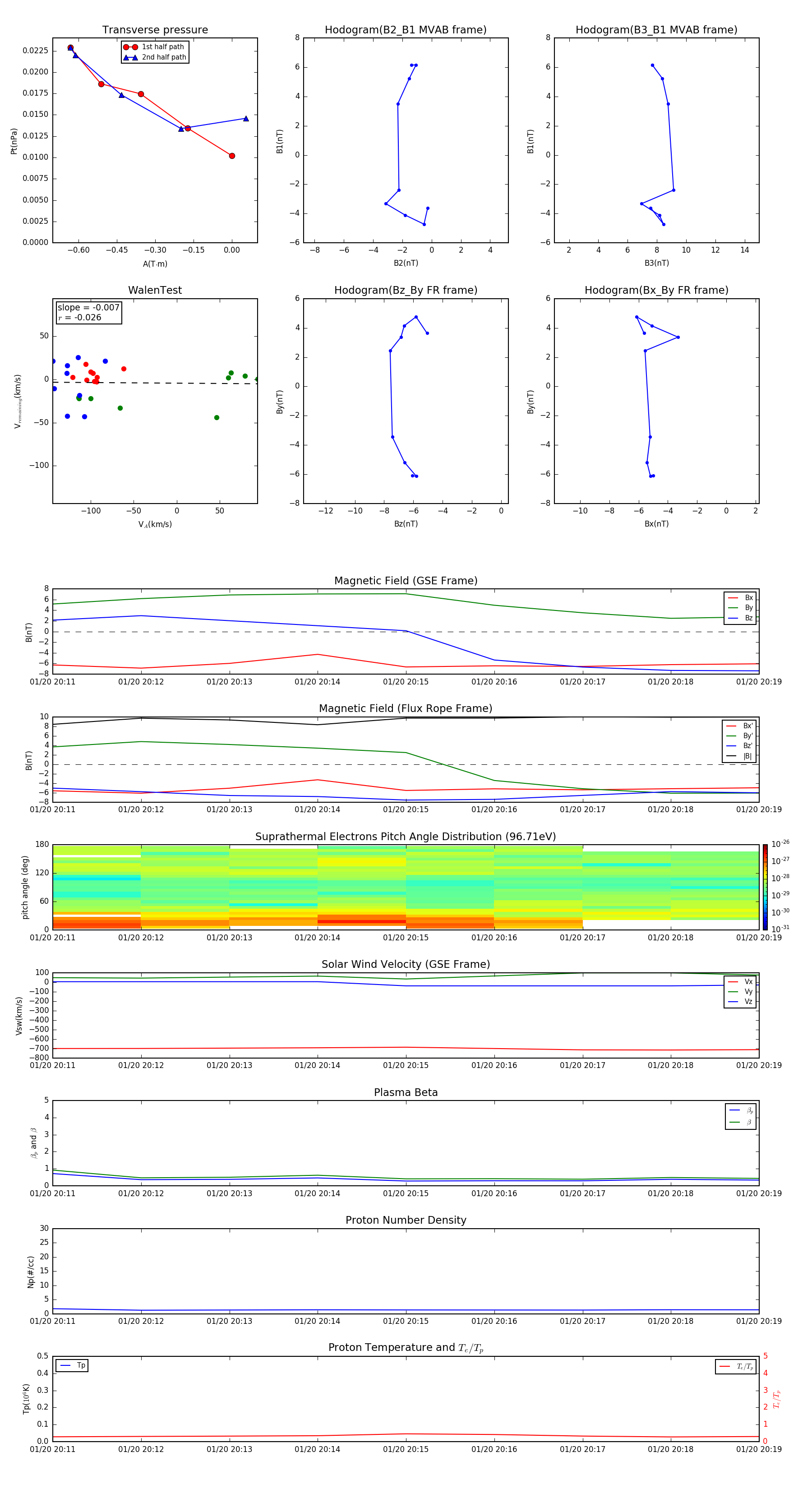Click the "B3(nT)" x-axis label

coord(656,263)
